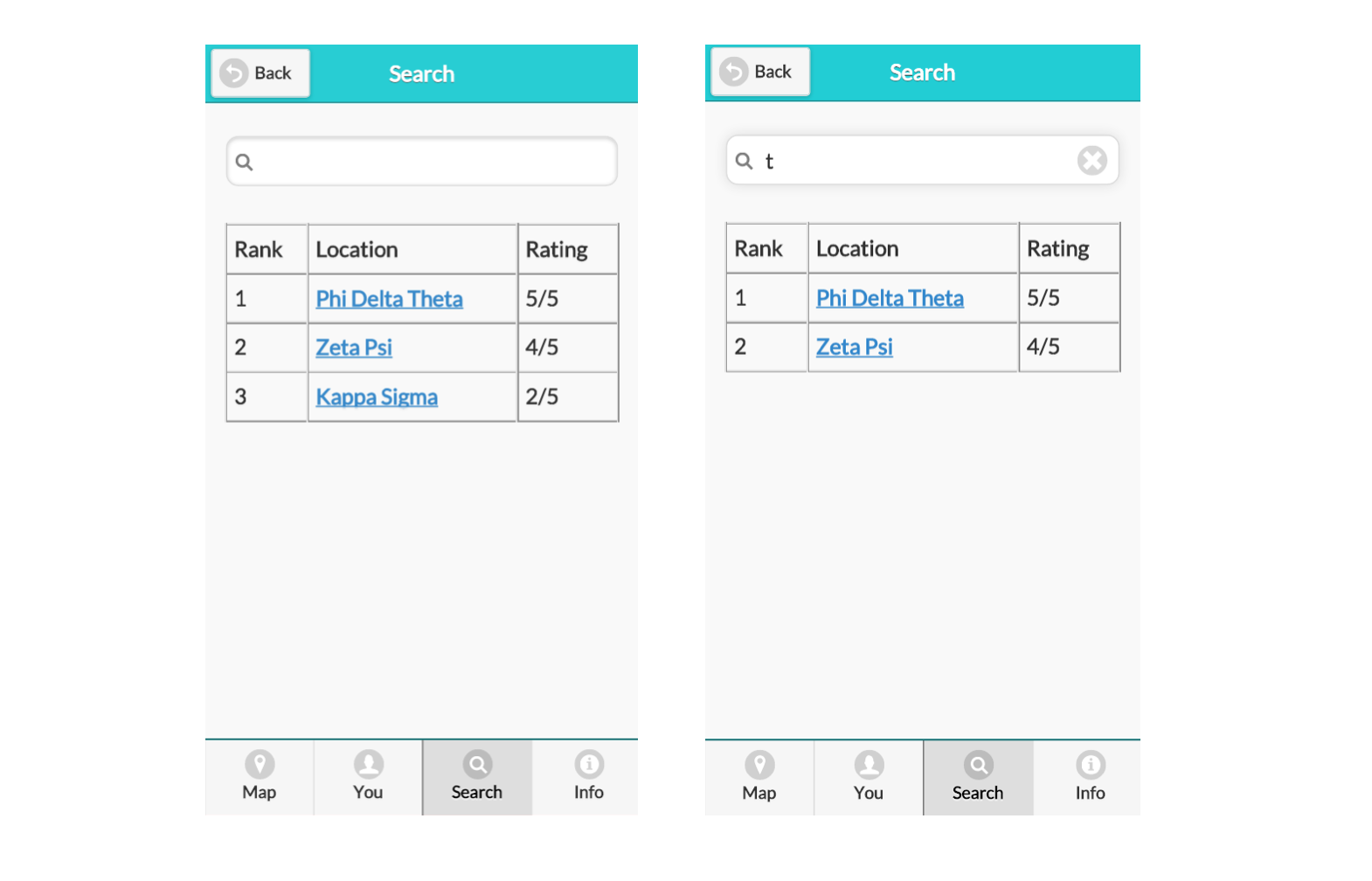The width and height of the screenshot is (1372, 881).
Task: Open You tab in right screen
Action: tap(869, 779)
